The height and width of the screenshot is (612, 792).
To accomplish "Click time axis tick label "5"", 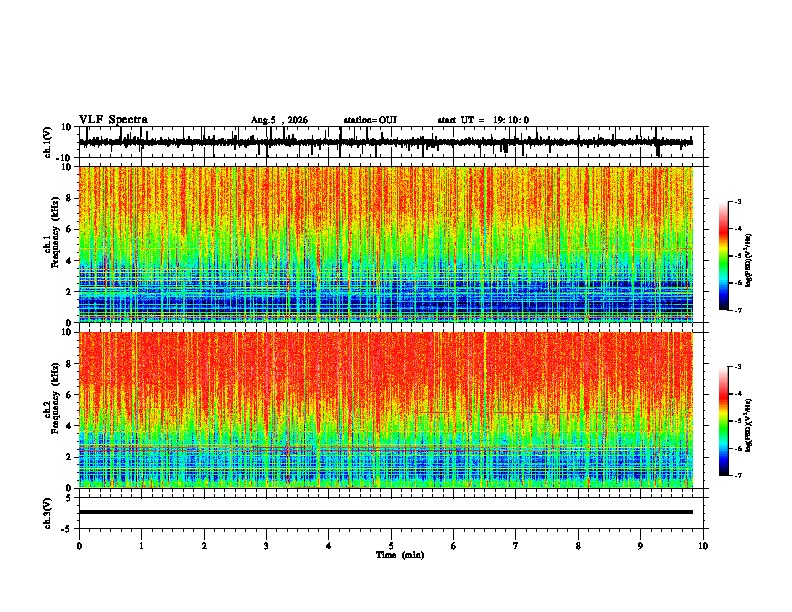I will pyautogui.click(x=391, y=546).
